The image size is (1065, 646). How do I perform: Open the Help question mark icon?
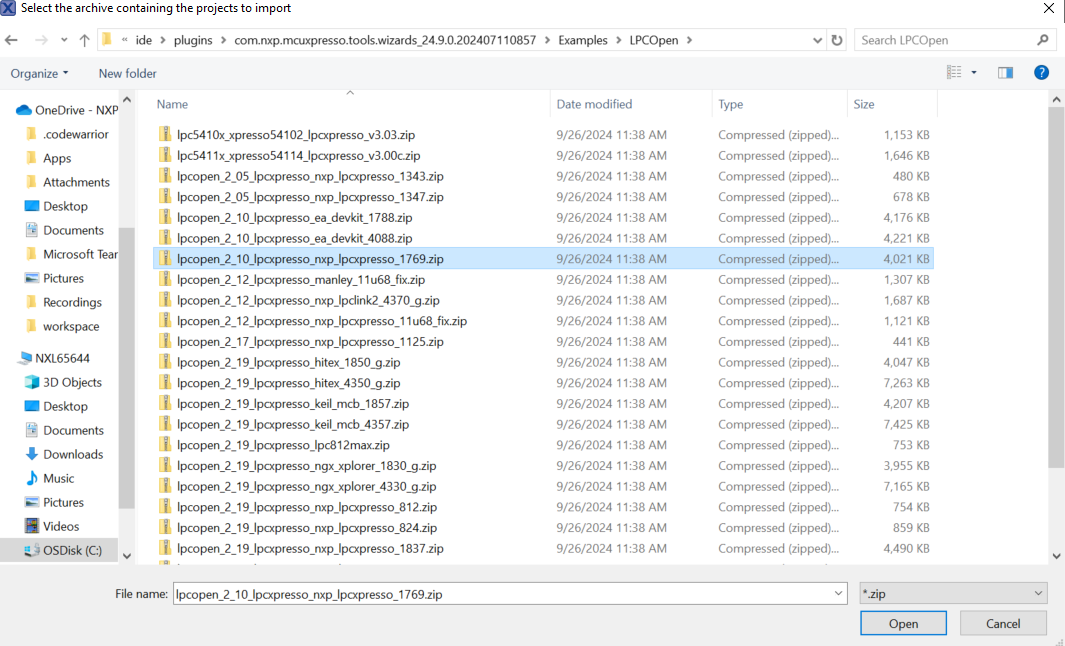pos(1041,72)
